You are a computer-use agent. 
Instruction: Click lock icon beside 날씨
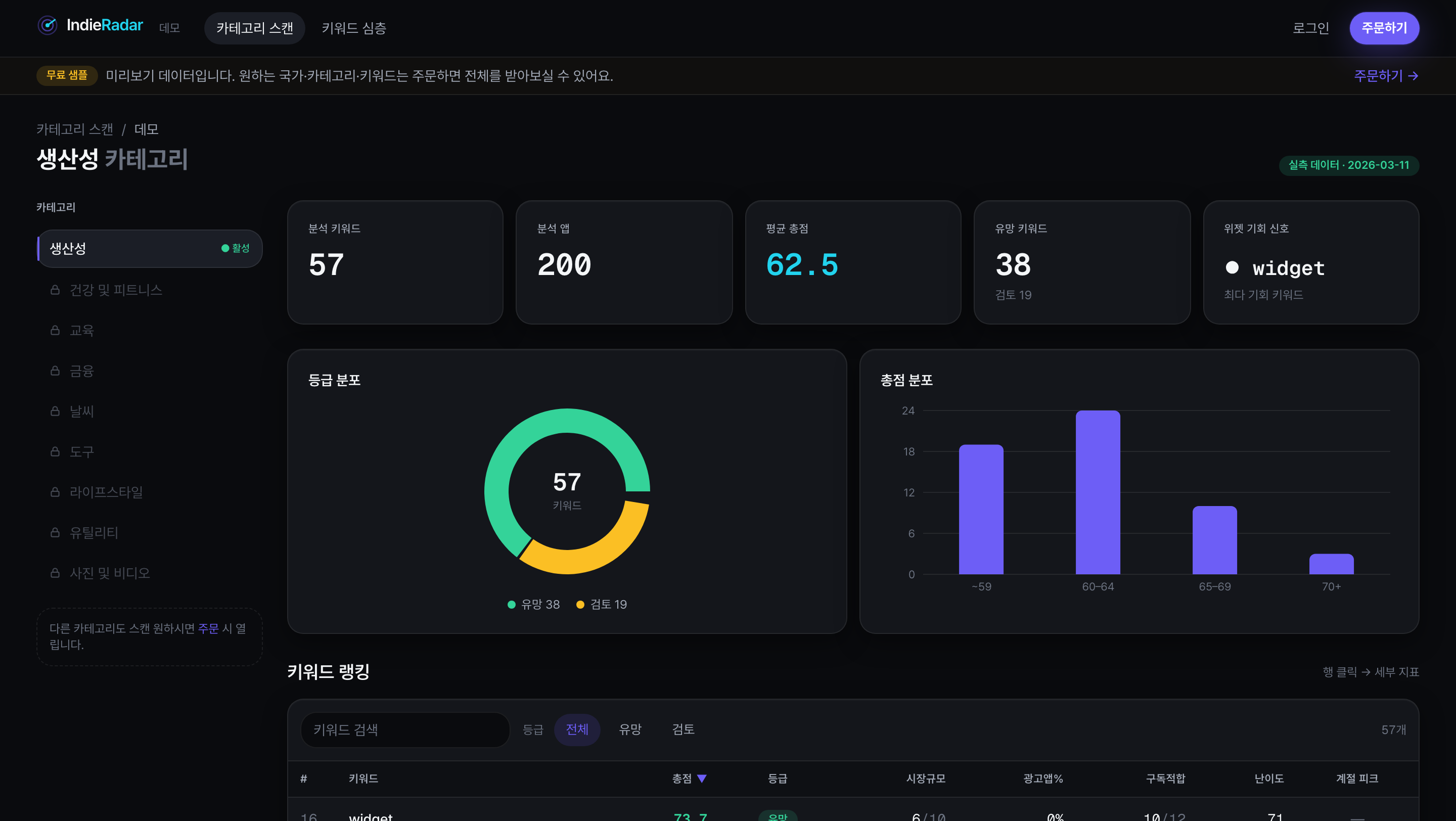pos(55,412)
